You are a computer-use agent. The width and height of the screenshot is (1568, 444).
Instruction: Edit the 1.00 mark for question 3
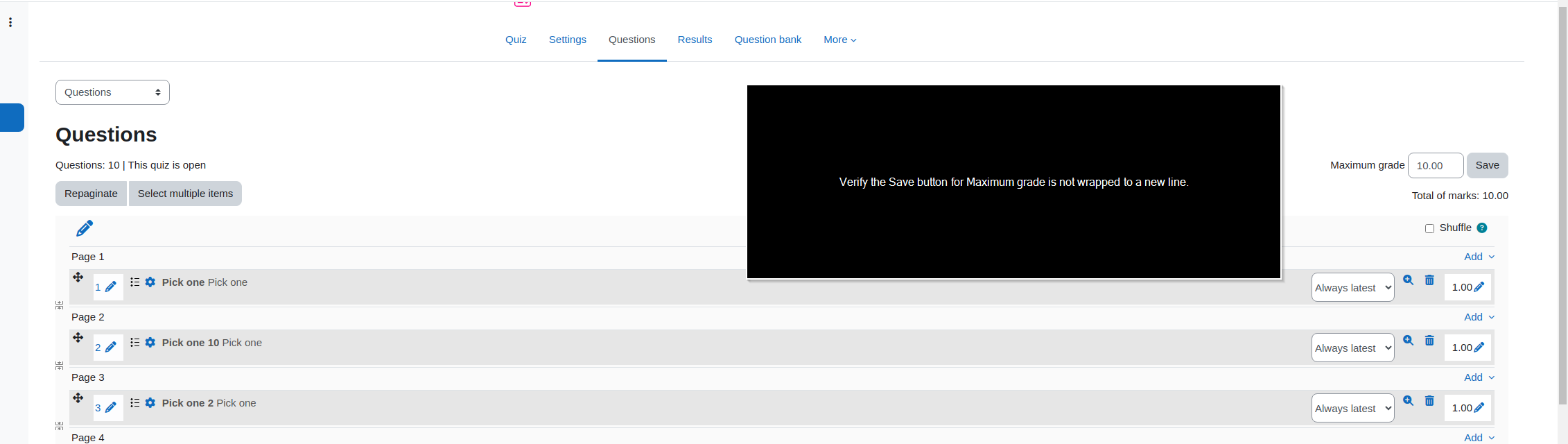click(x=1479, y=408)
